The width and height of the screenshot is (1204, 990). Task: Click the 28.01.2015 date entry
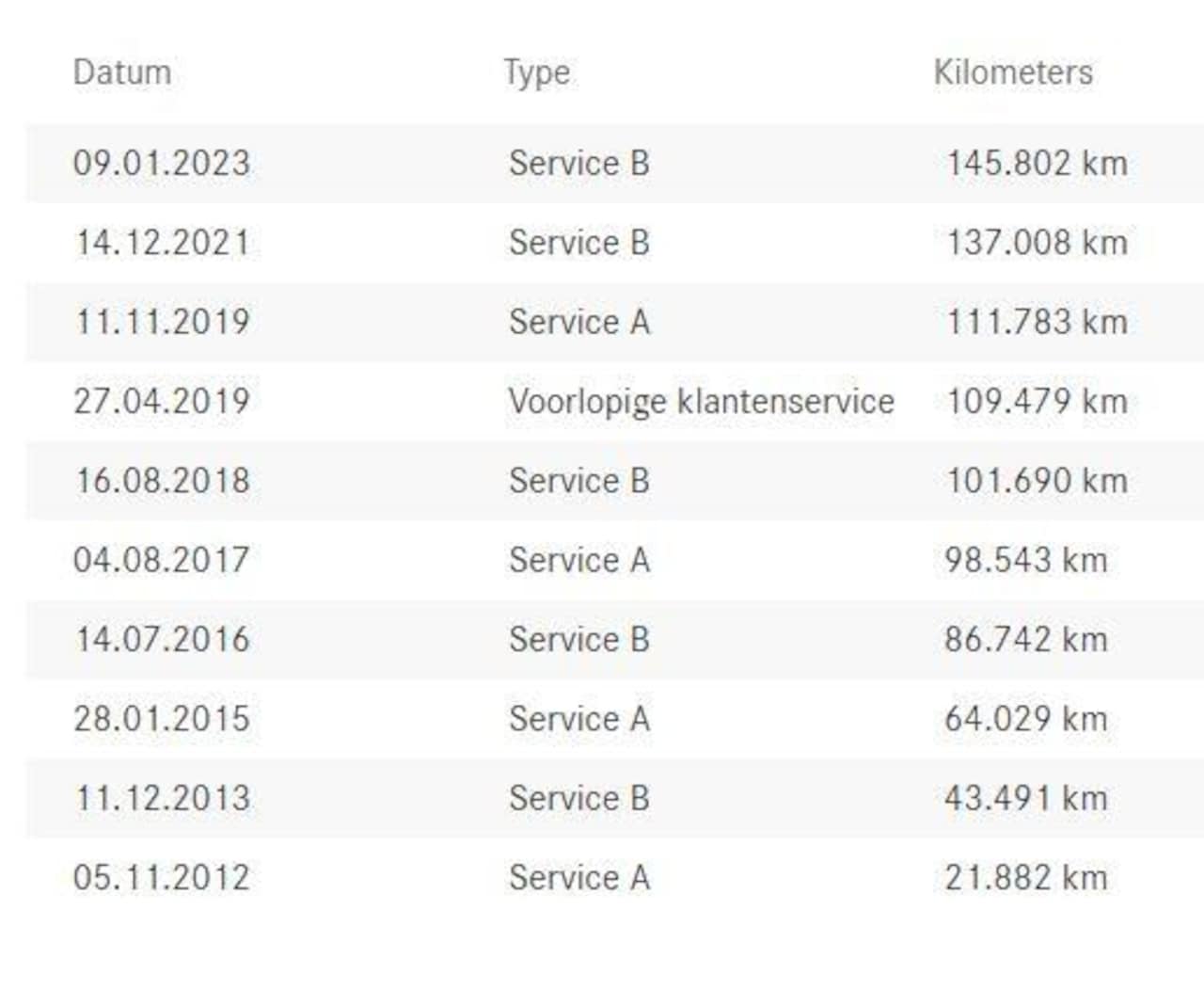click(x=162, y=719)
